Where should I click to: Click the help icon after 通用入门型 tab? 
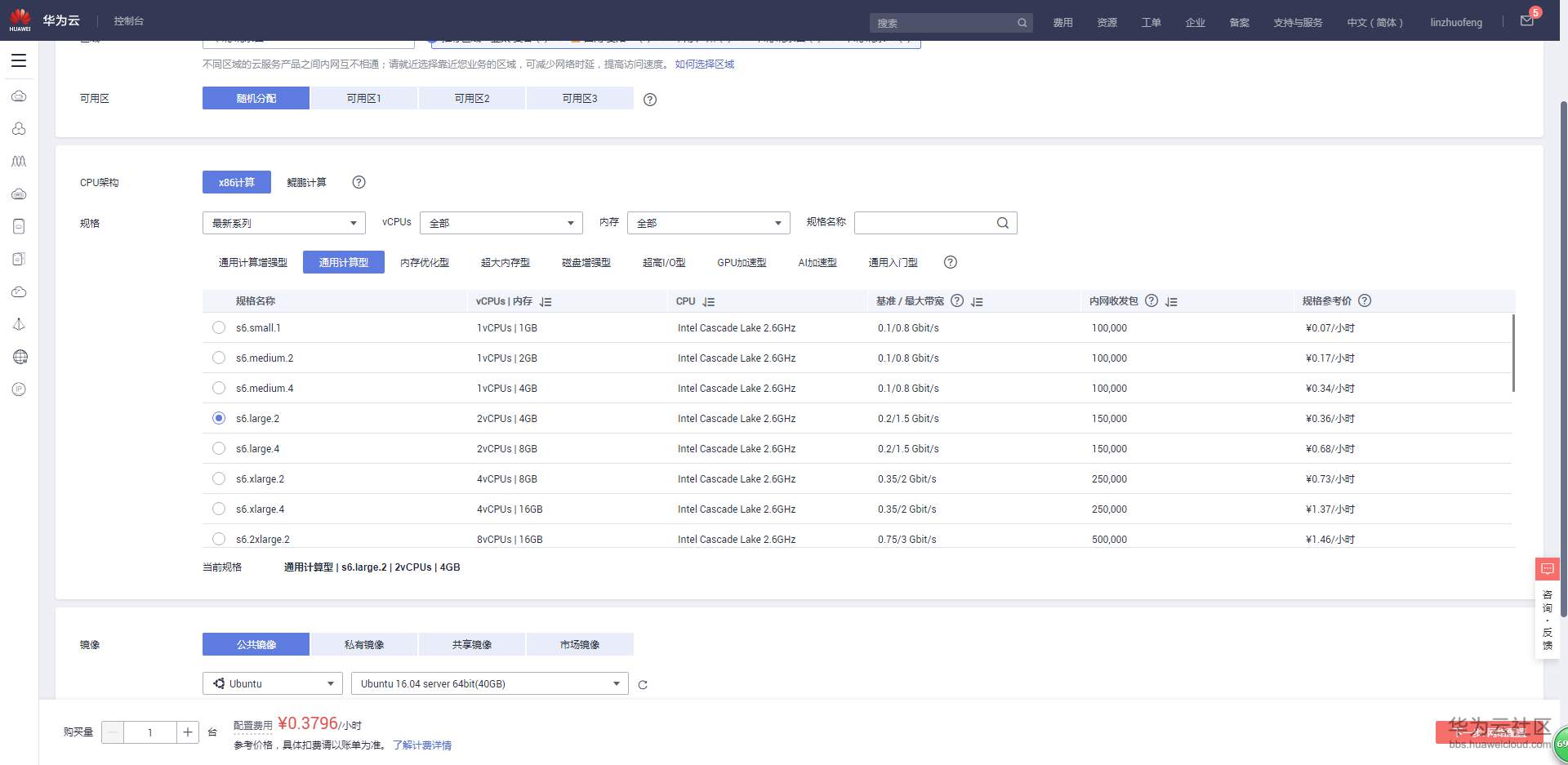(950, 262)
